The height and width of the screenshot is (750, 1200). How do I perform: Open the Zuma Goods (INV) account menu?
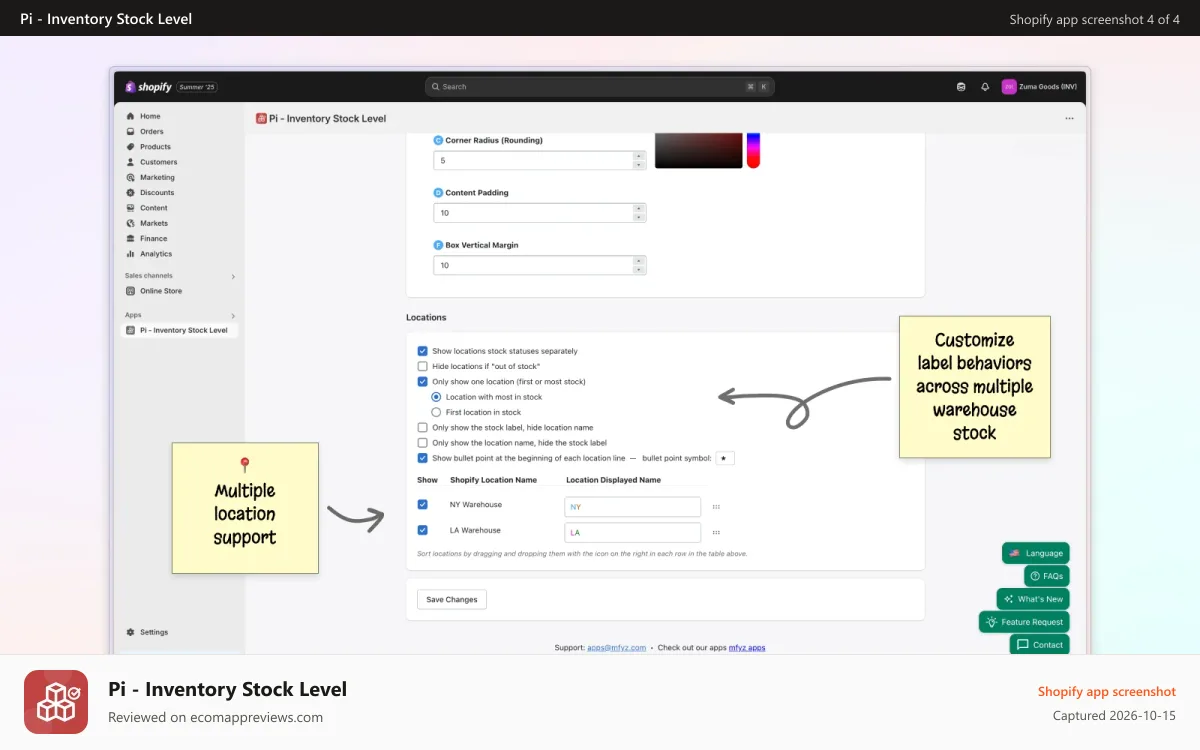(x=1040, y=87)
